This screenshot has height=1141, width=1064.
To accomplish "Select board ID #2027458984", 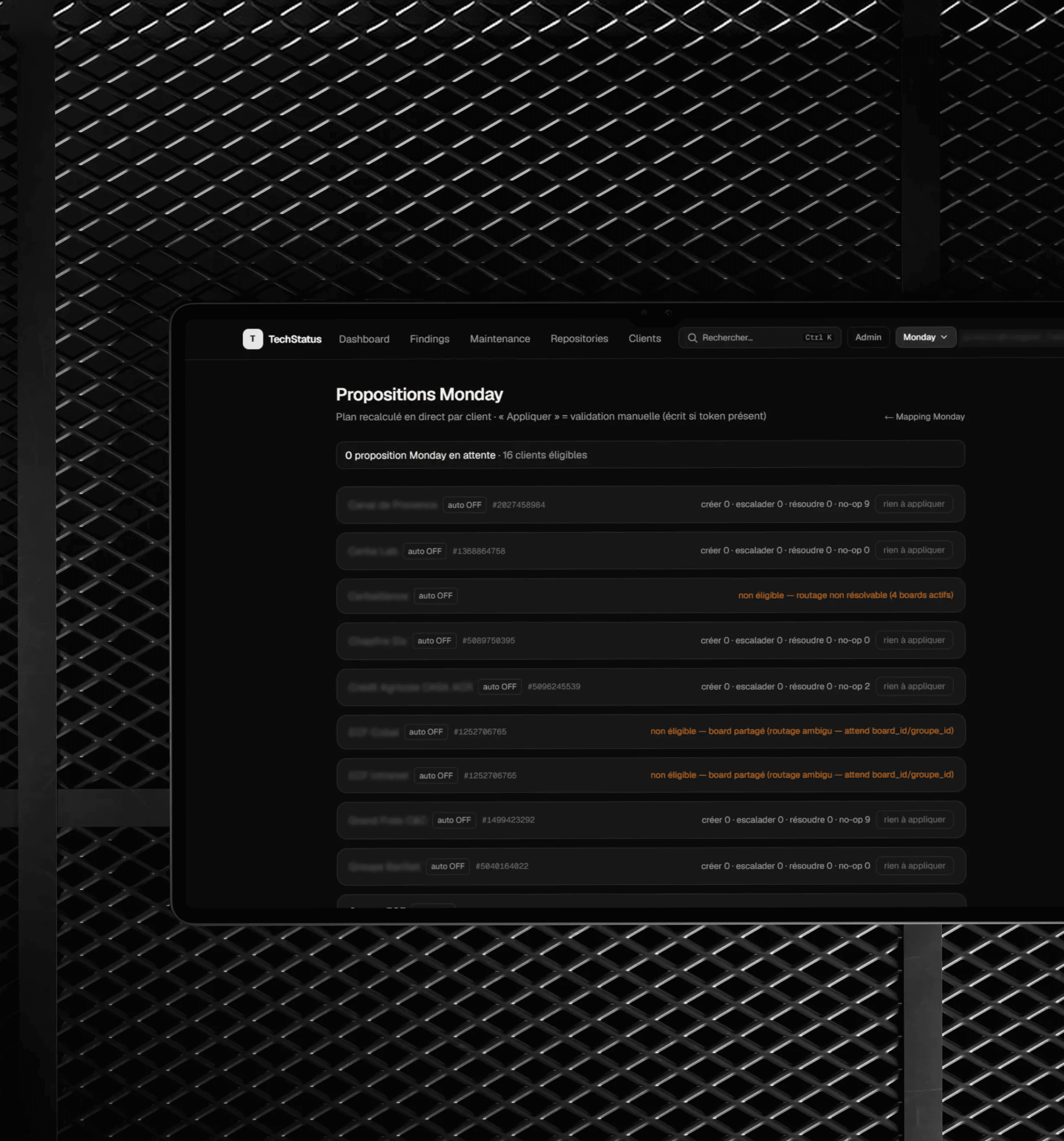I will pyautogui.click(x=519, y=505).
